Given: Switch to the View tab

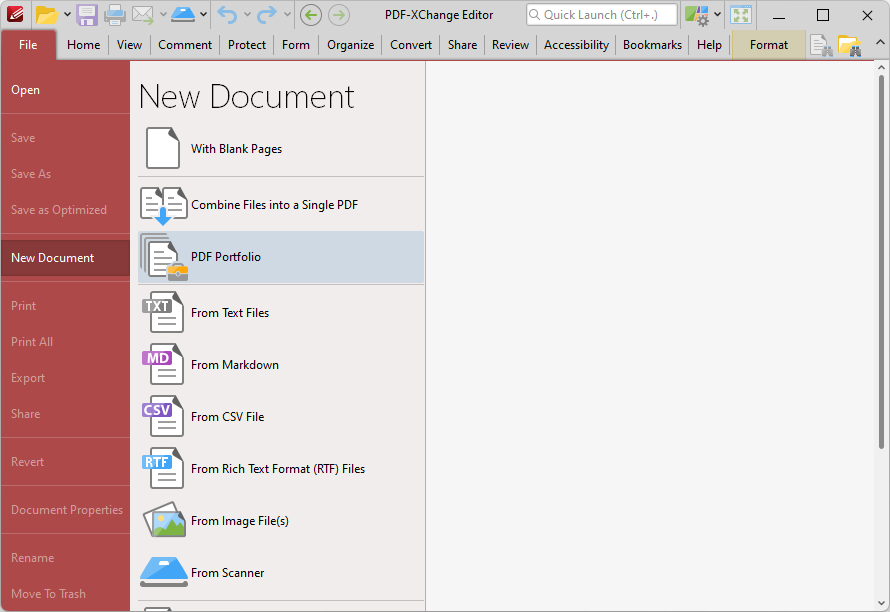Looking at the screenshot, I should 129,45.
